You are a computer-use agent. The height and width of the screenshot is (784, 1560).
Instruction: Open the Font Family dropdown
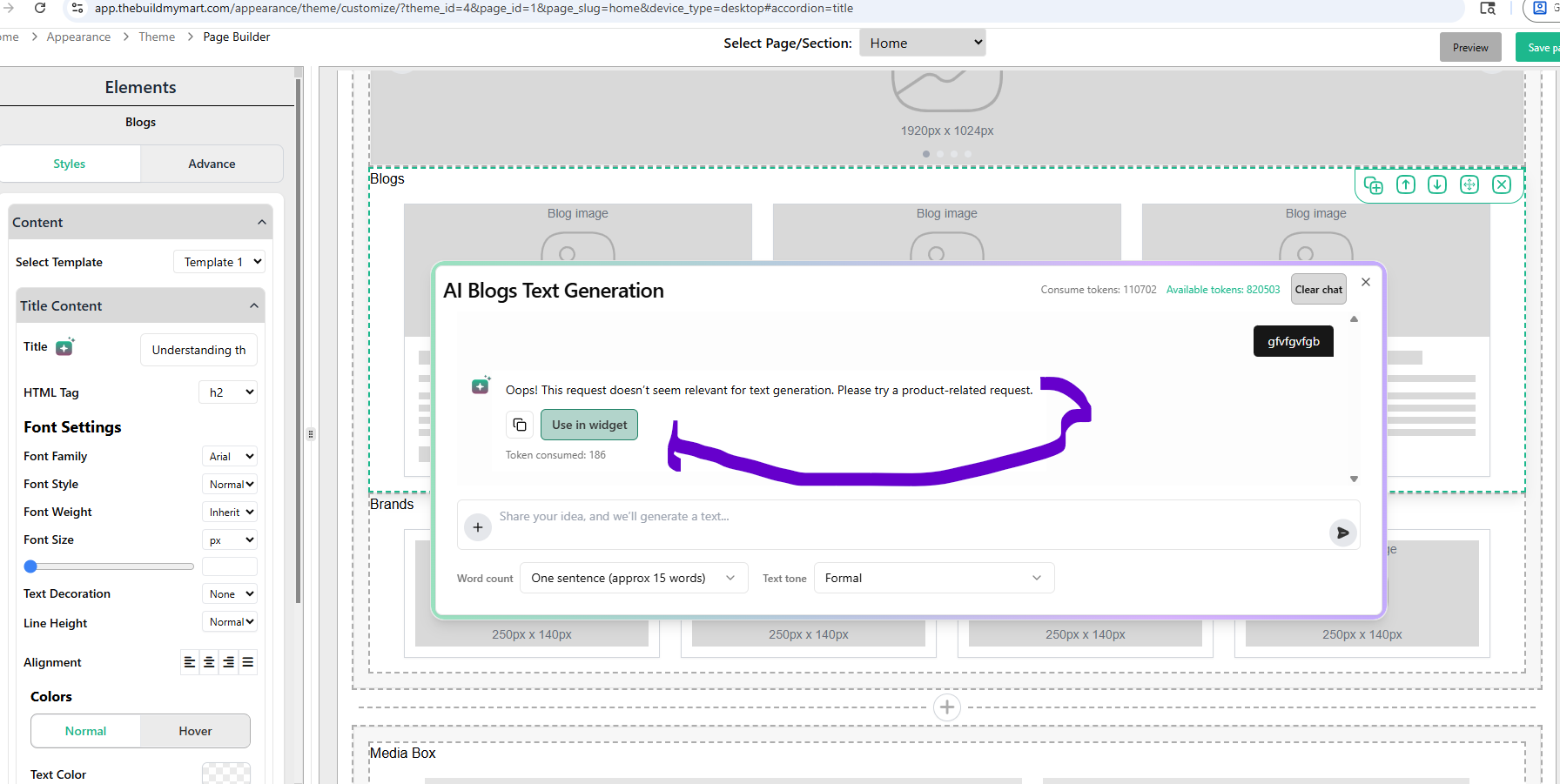[230, 456]
